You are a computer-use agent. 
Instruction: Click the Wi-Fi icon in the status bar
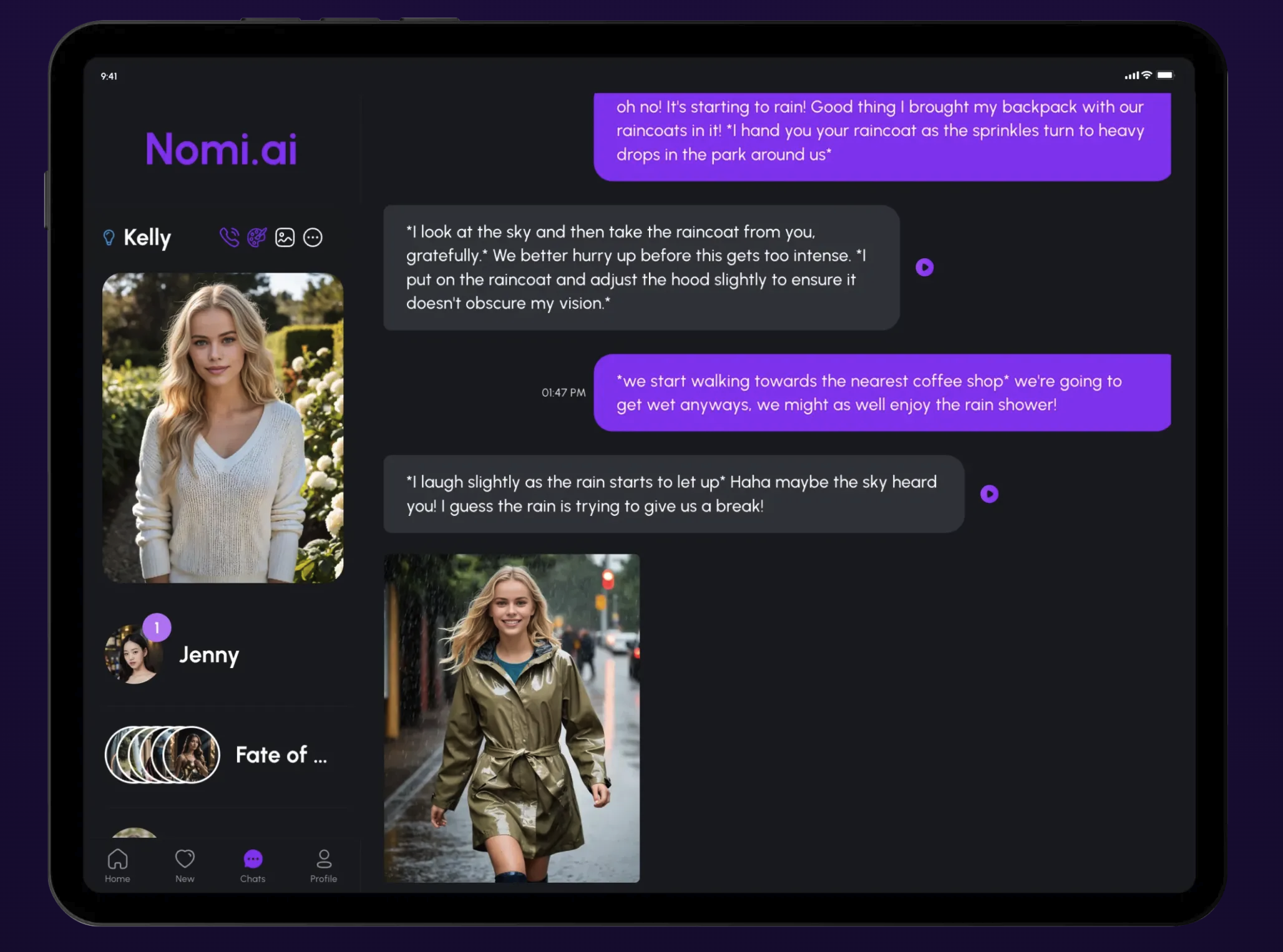click(x=1147, y=75)
